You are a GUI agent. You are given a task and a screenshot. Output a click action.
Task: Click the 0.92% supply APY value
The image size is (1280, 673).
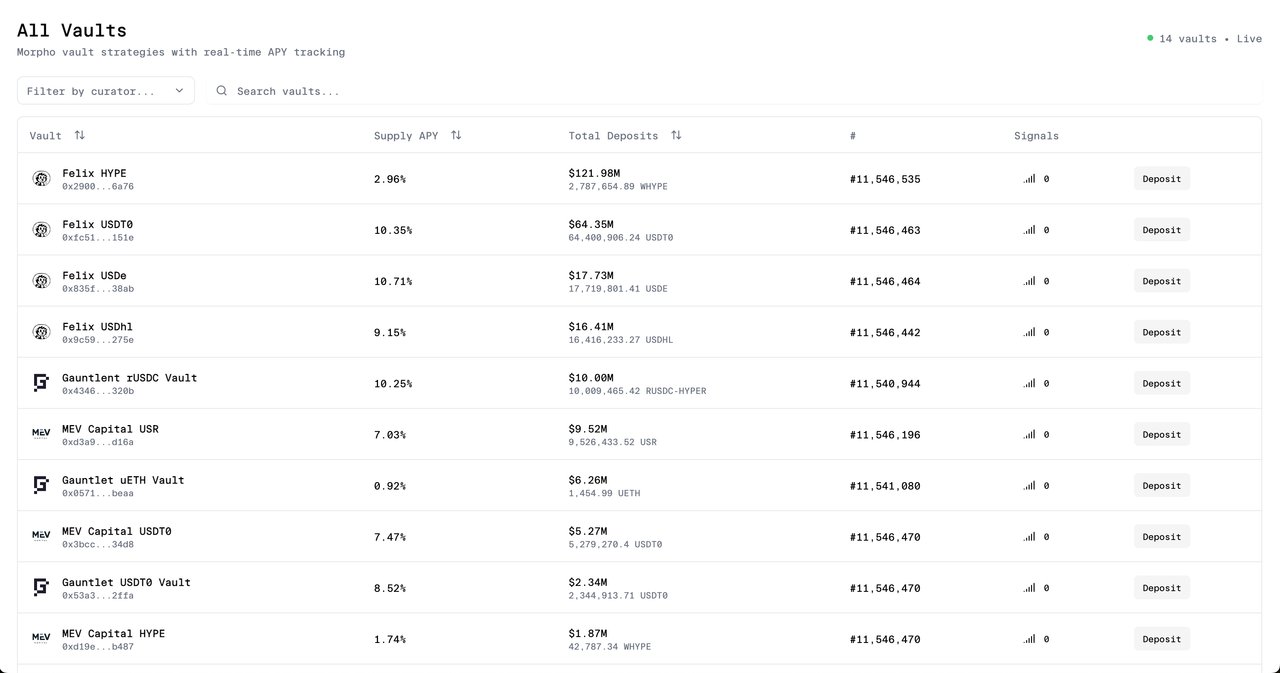coord(390,485)
